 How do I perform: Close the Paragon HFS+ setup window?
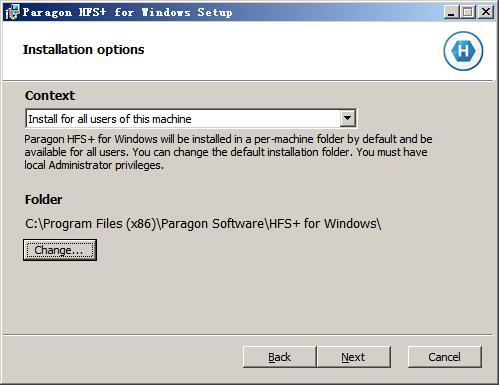pyautogui.click(x=486, y=12)
